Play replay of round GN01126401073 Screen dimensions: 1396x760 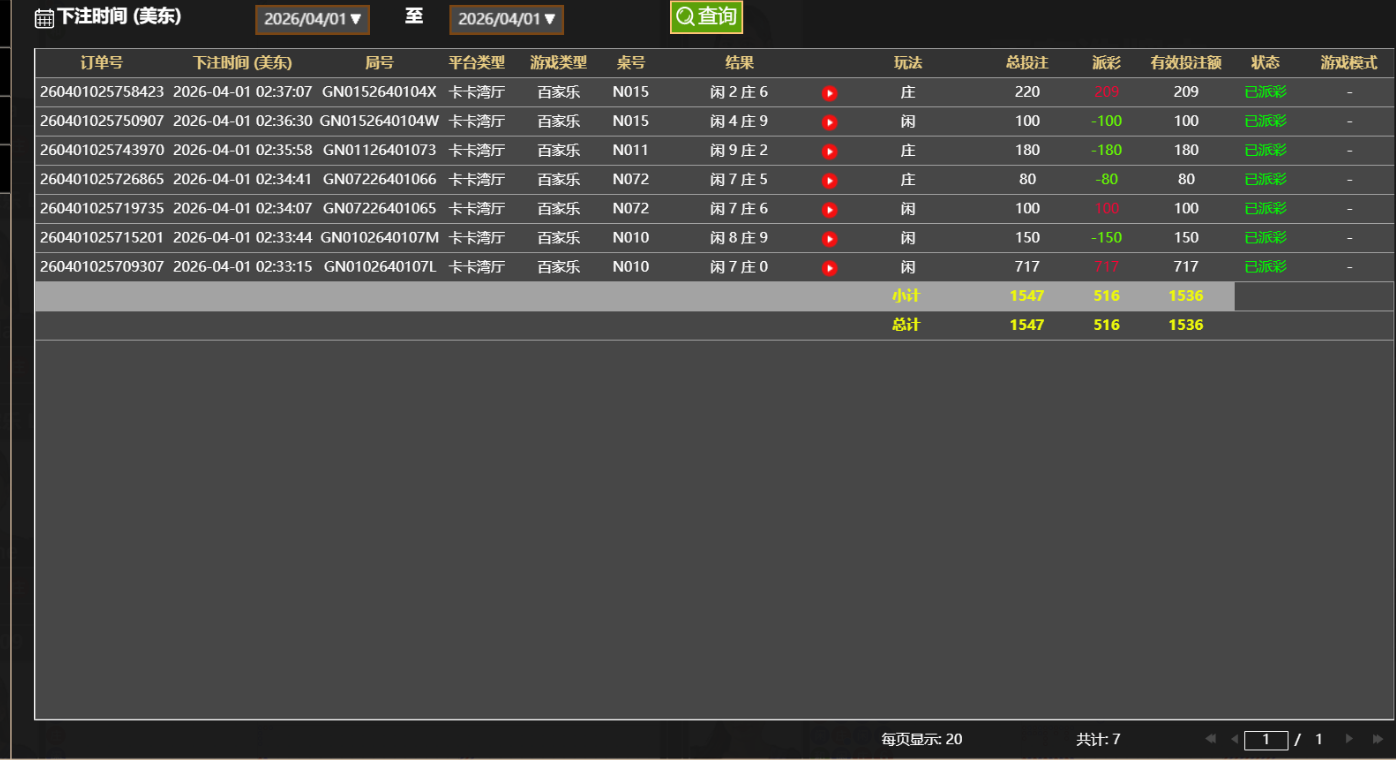(x=829, y=151)
